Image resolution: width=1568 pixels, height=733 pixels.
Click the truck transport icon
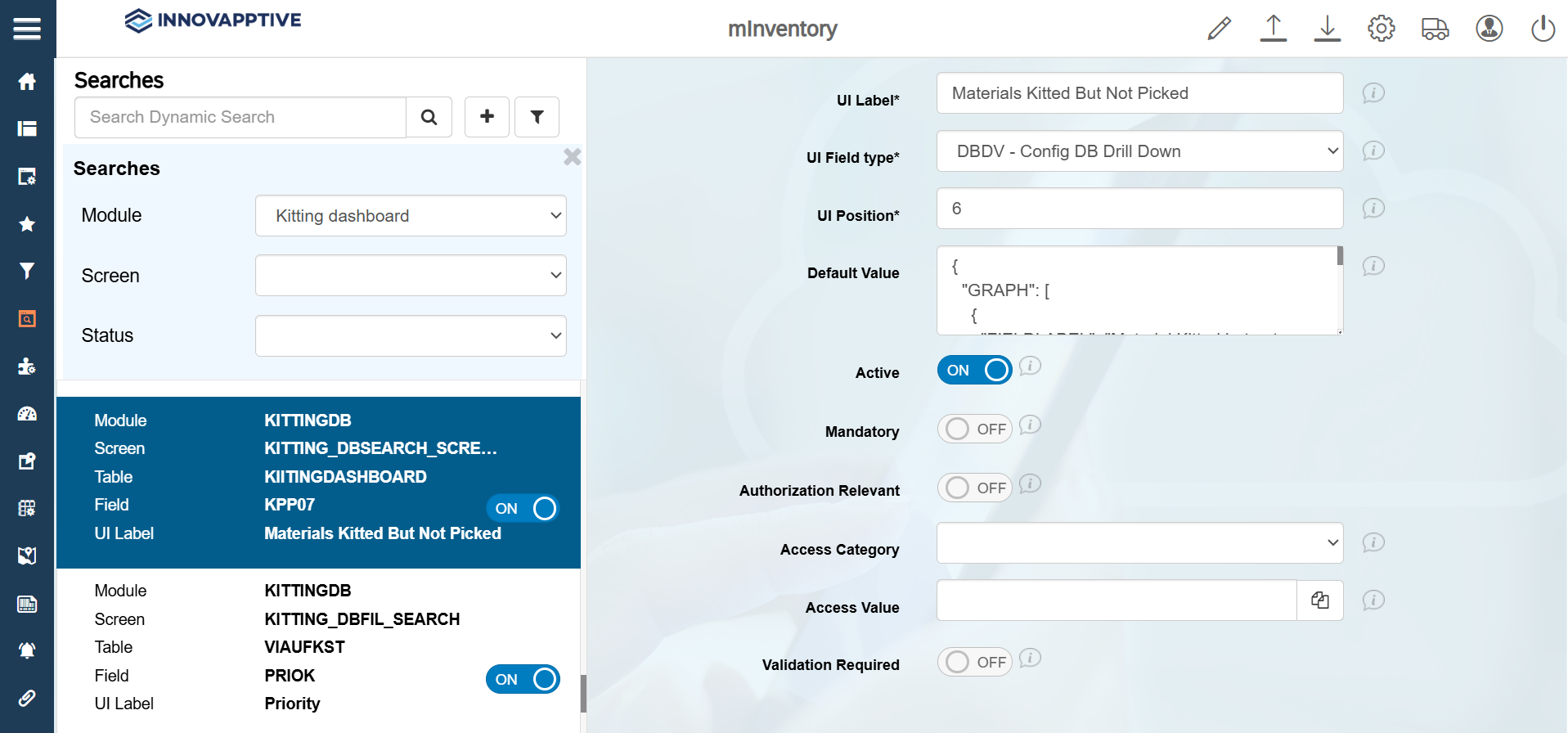click(1435, 29)
